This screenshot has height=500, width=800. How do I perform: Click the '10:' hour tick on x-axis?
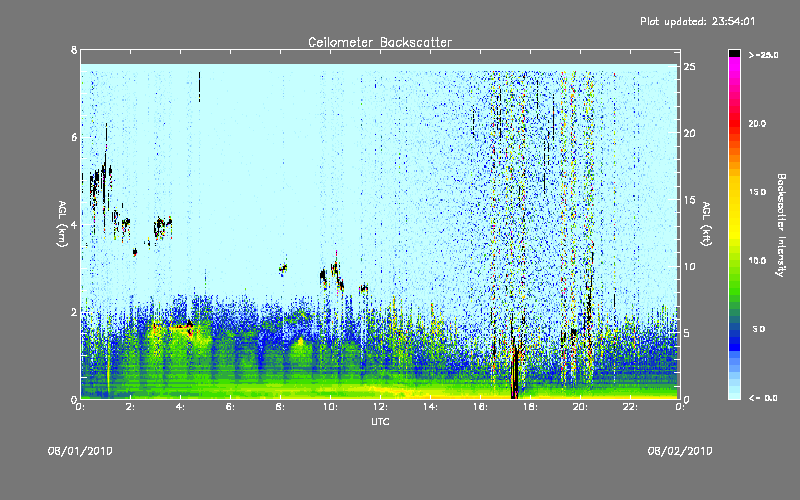tap(330, 407)
